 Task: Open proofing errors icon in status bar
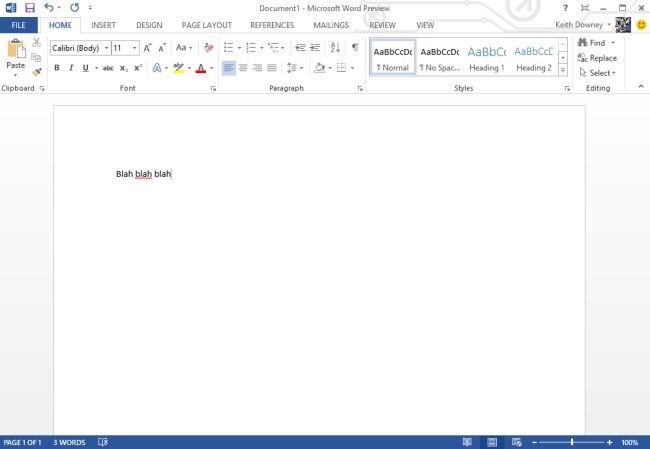[103, 442]
